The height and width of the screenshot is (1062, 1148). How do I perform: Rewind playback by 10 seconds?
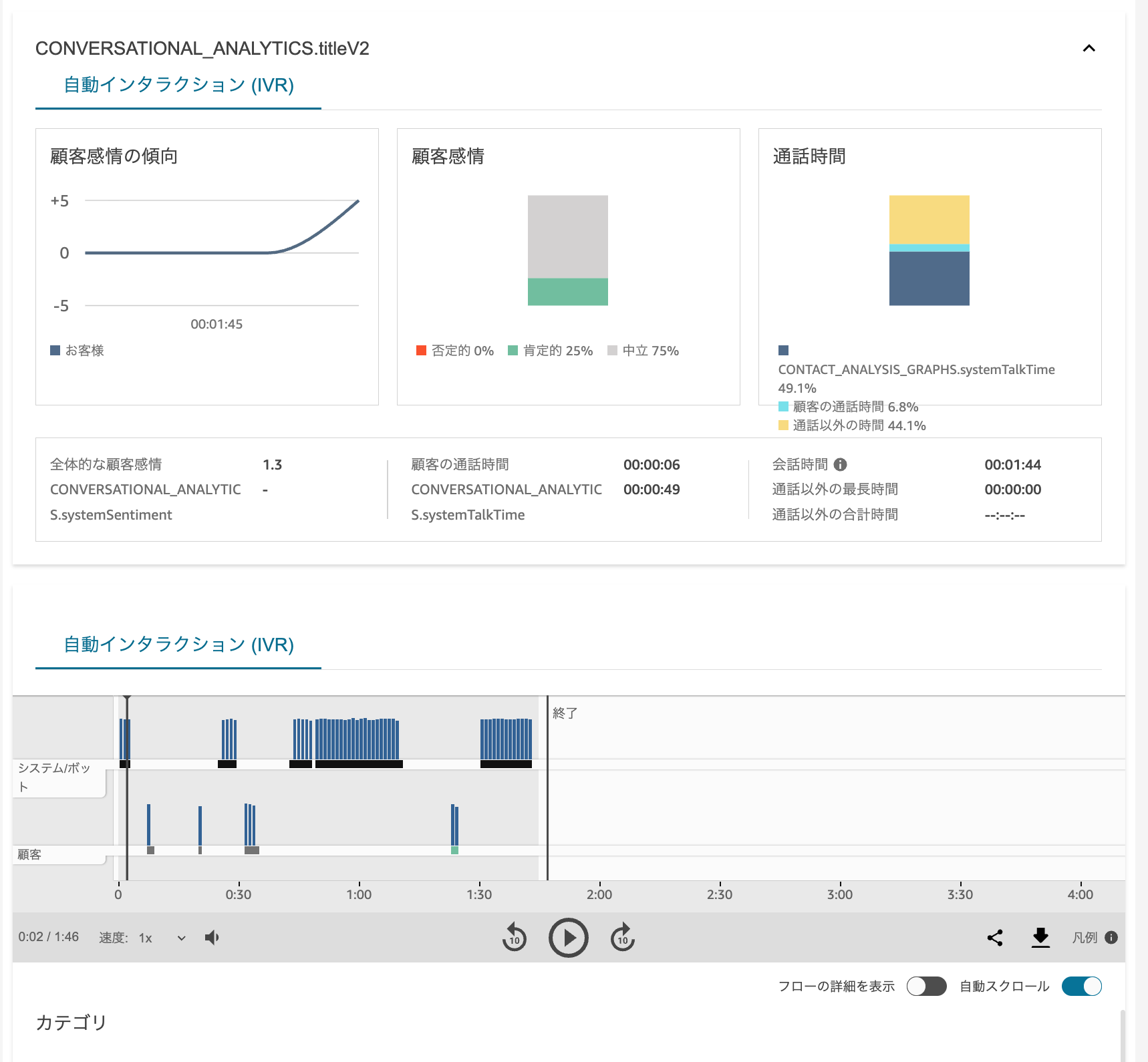tap(514, 938)
